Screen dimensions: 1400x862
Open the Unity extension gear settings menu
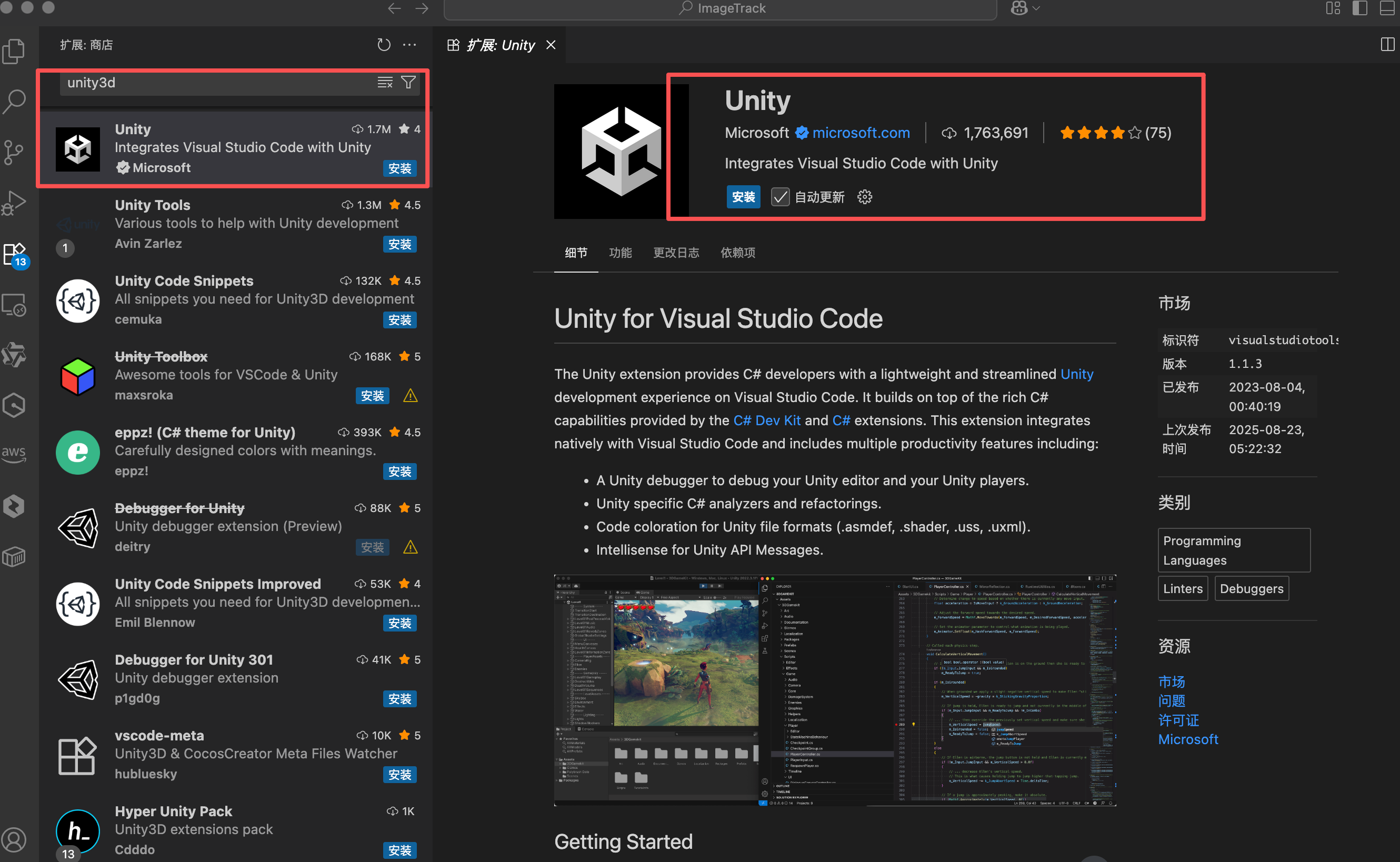coord(864,197)
